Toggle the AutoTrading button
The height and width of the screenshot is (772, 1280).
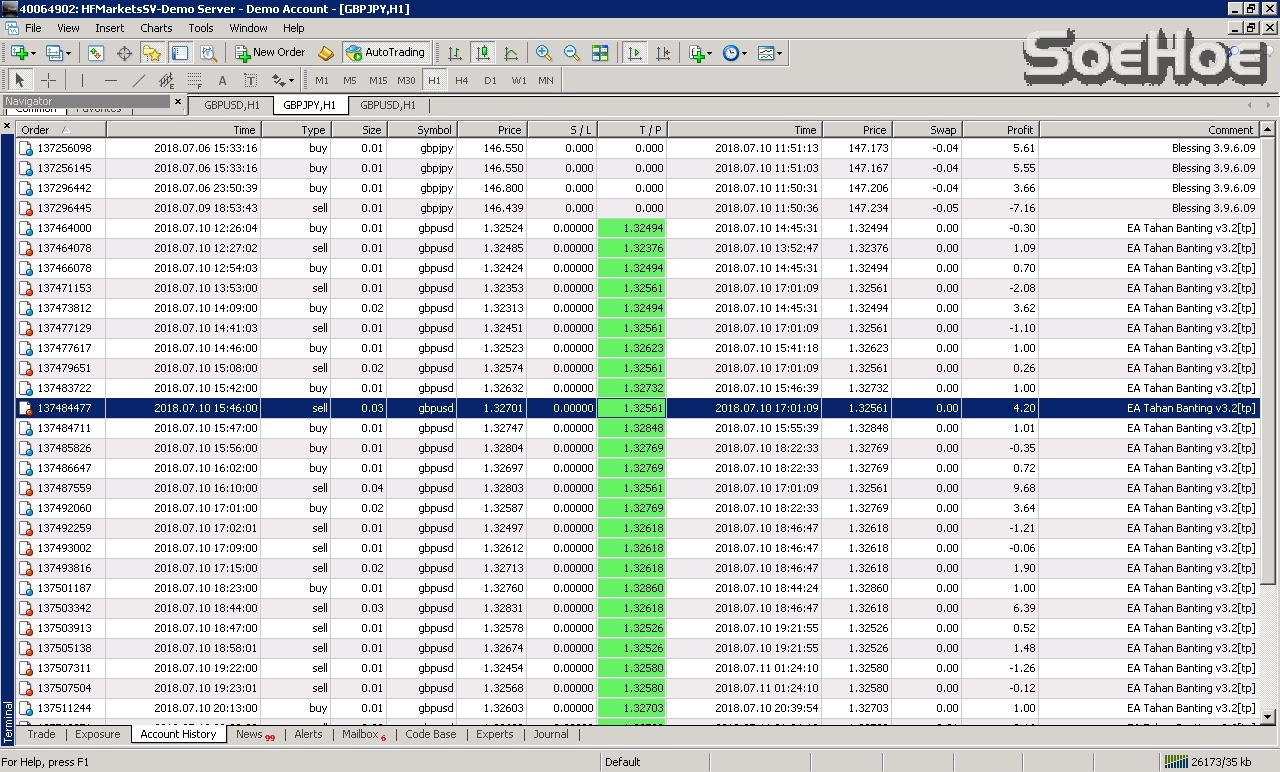(x=385, y=53)
